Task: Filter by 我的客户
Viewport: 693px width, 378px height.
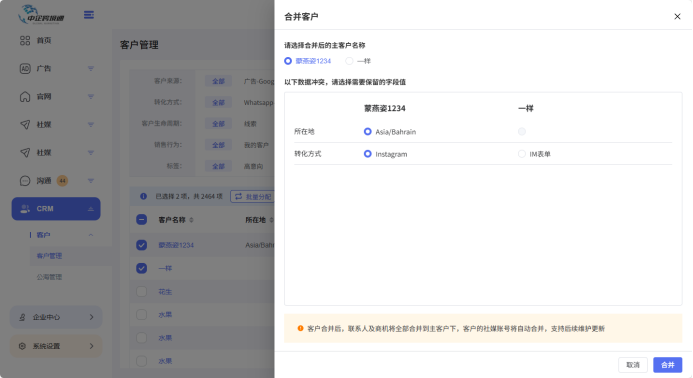Action: click(256, 145)
